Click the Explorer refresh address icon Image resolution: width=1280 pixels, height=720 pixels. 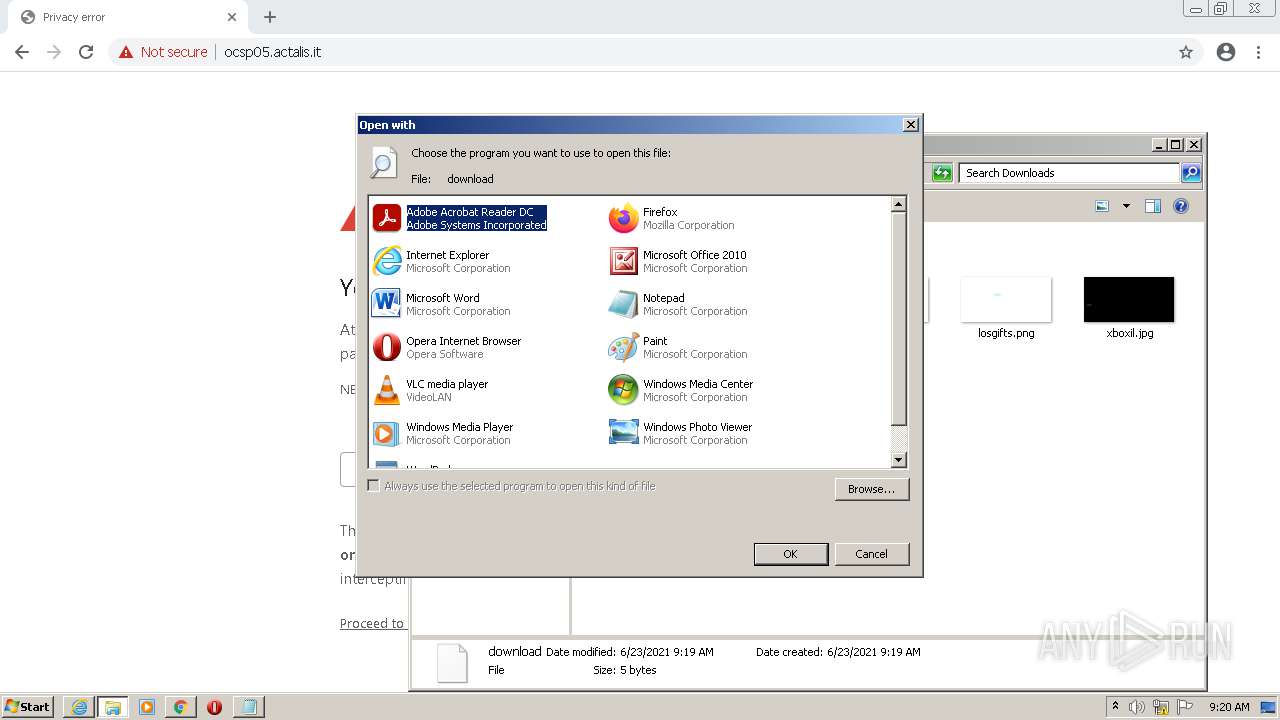[942, 173]
